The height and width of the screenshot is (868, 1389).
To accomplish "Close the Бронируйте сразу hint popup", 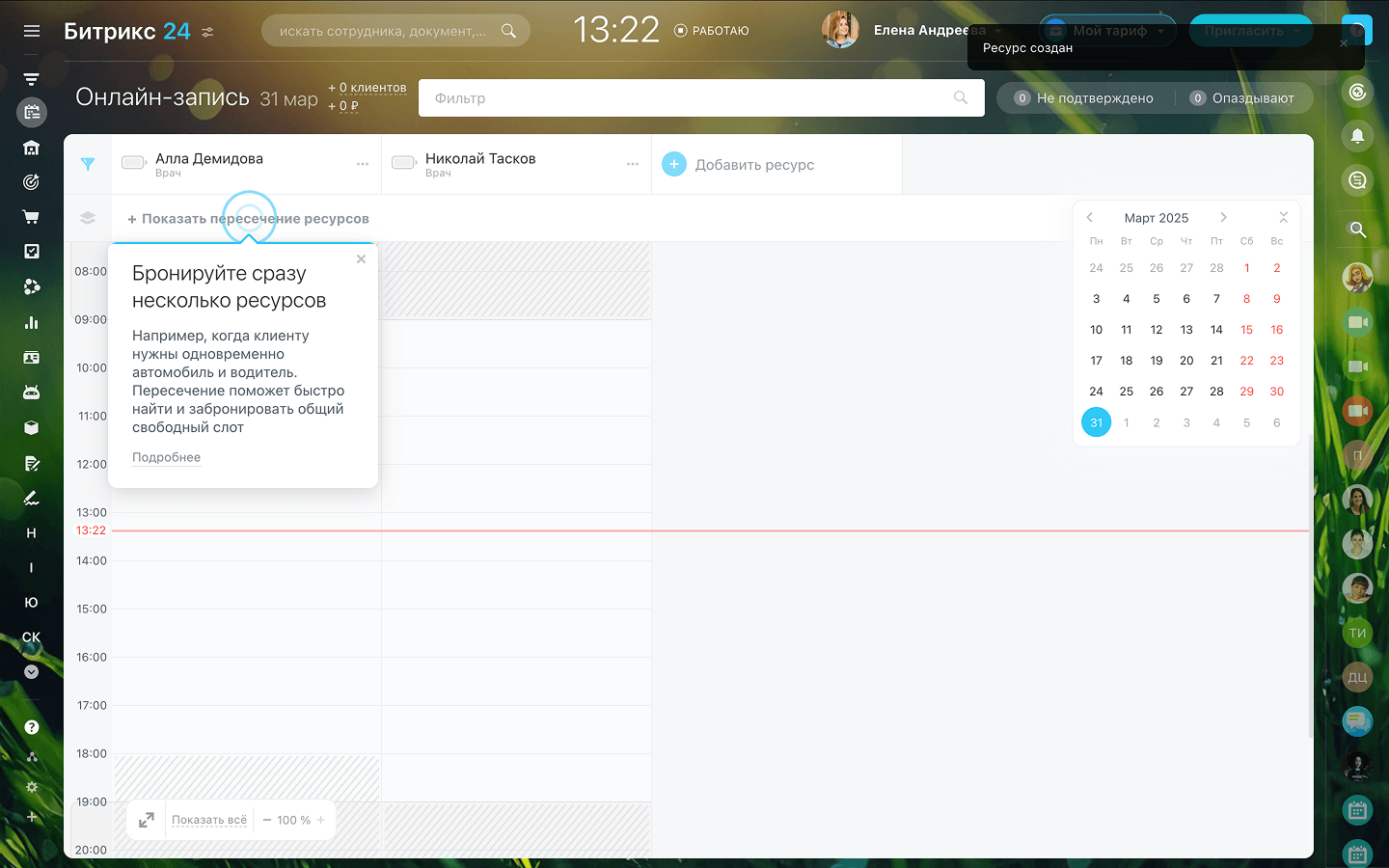I will click(361, 258).
